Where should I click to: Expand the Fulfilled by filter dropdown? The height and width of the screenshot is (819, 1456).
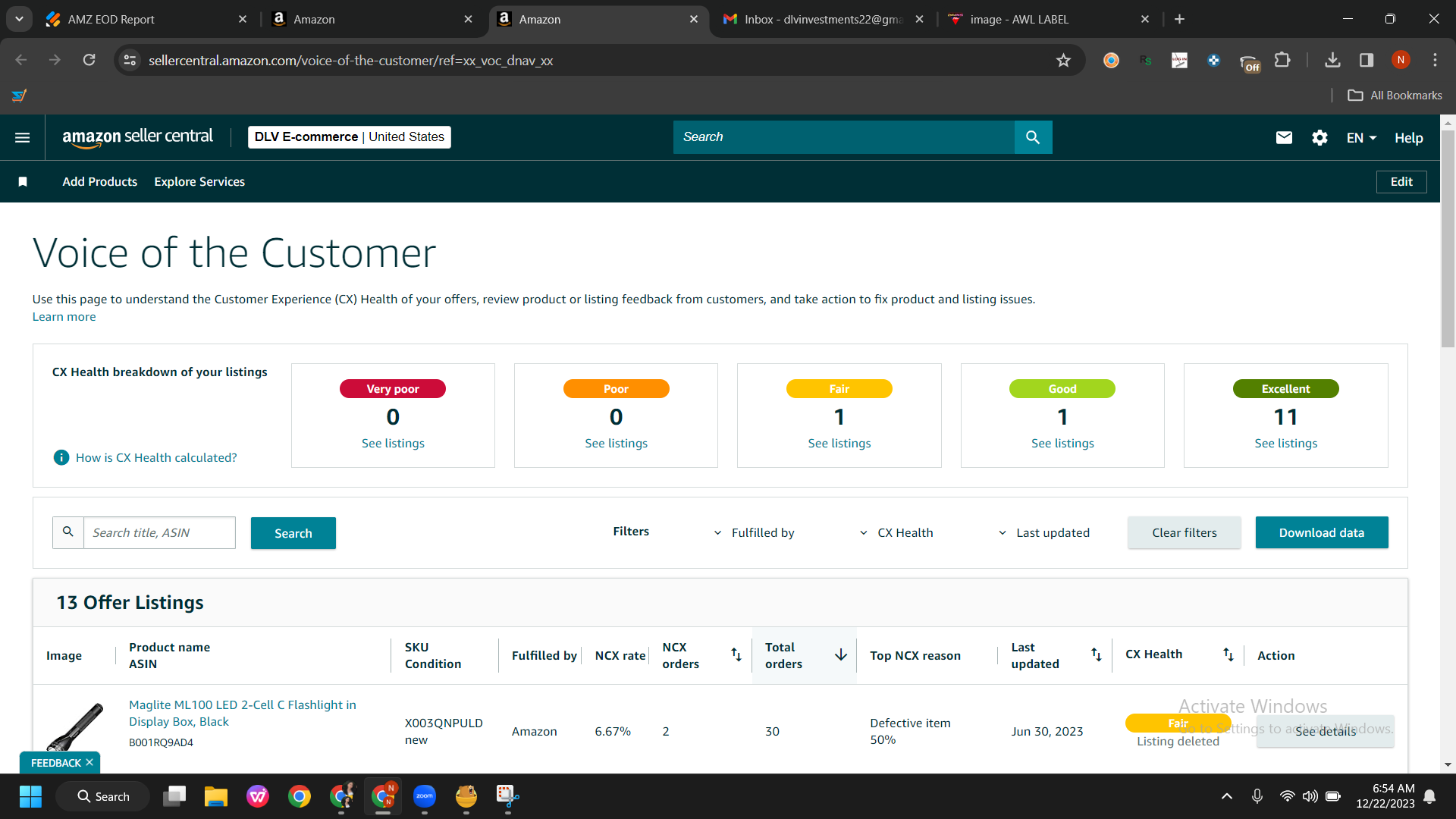[754, 533]
